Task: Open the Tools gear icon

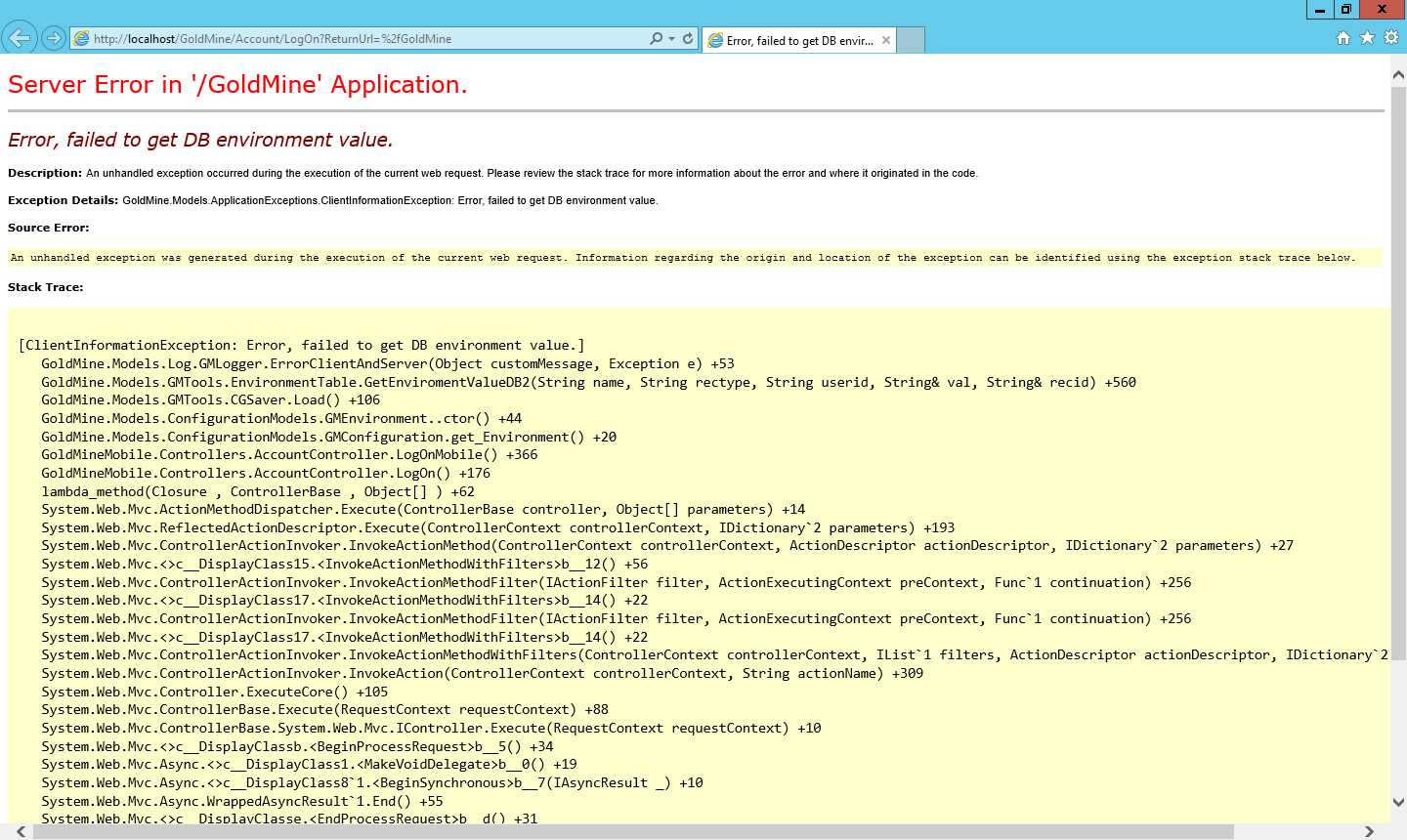Action: (x=1391, y=37)
